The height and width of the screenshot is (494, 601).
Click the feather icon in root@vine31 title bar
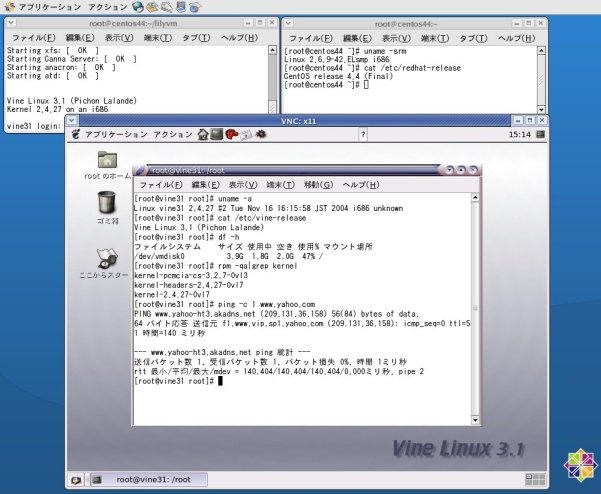click(x=140, y=170)
